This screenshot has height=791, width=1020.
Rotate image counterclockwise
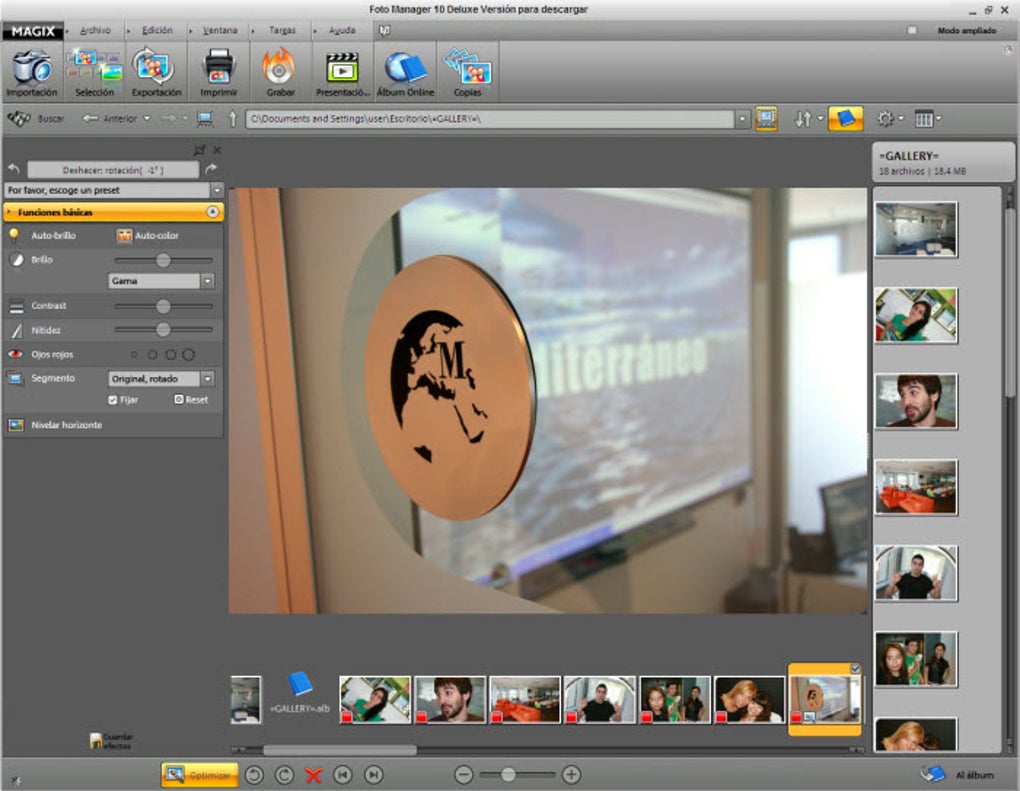254,775
